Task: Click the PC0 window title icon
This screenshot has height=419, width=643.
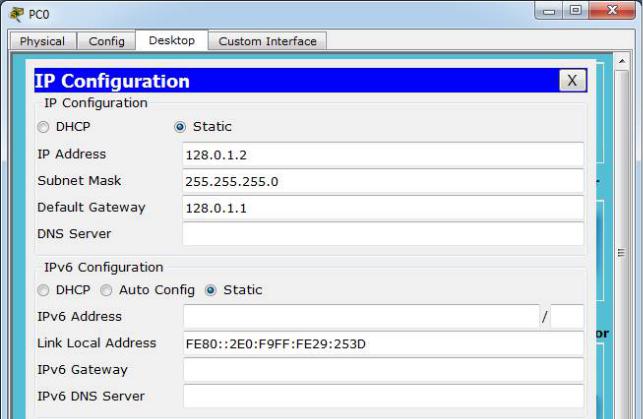Action: tap(17, 14)
